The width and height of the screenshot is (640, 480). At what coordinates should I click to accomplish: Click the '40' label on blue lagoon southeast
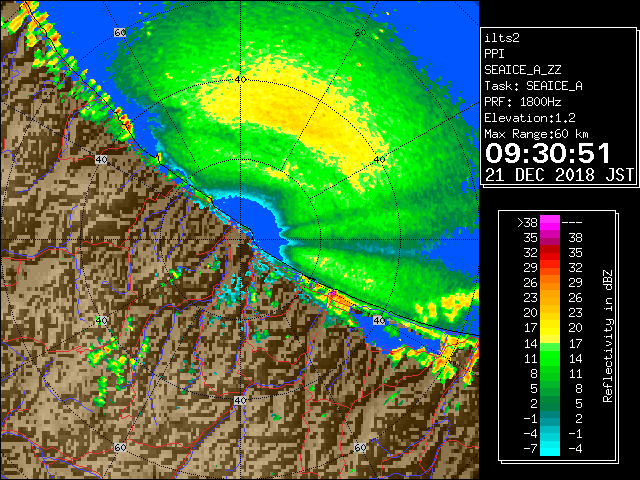click(379, 320)
